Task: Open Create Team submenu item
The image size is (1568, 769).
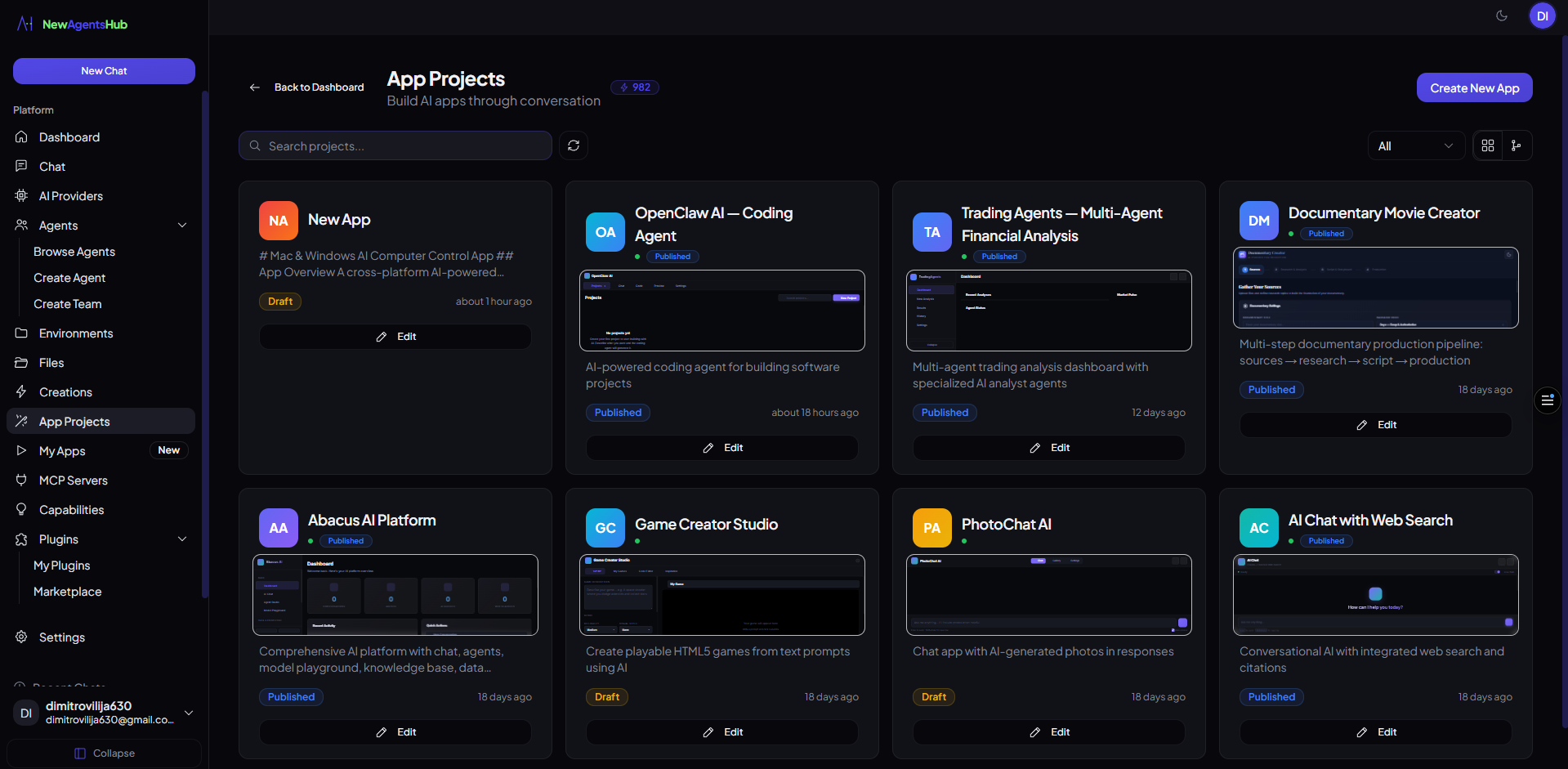Action: click(68, 304)
